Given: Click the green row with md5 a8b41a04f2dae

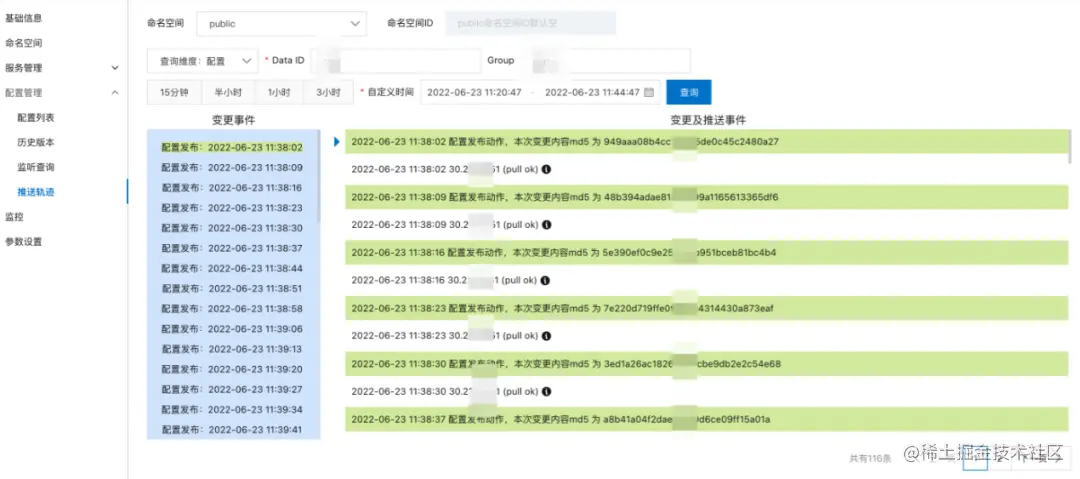Looking at the screenshot, I should (x=707, y=419).
